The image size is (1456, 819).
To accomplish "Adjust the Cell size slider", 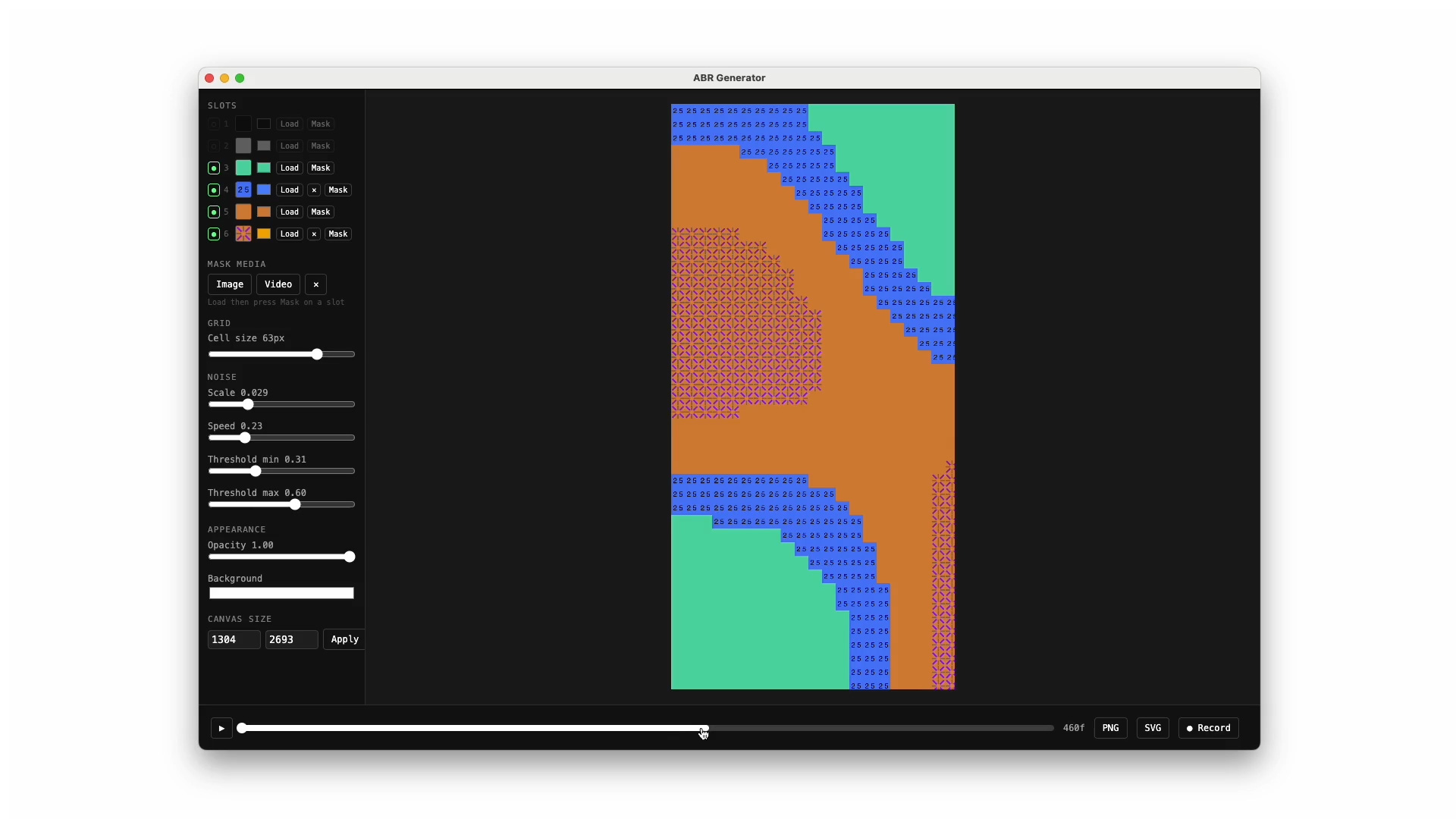I will 281,354.
